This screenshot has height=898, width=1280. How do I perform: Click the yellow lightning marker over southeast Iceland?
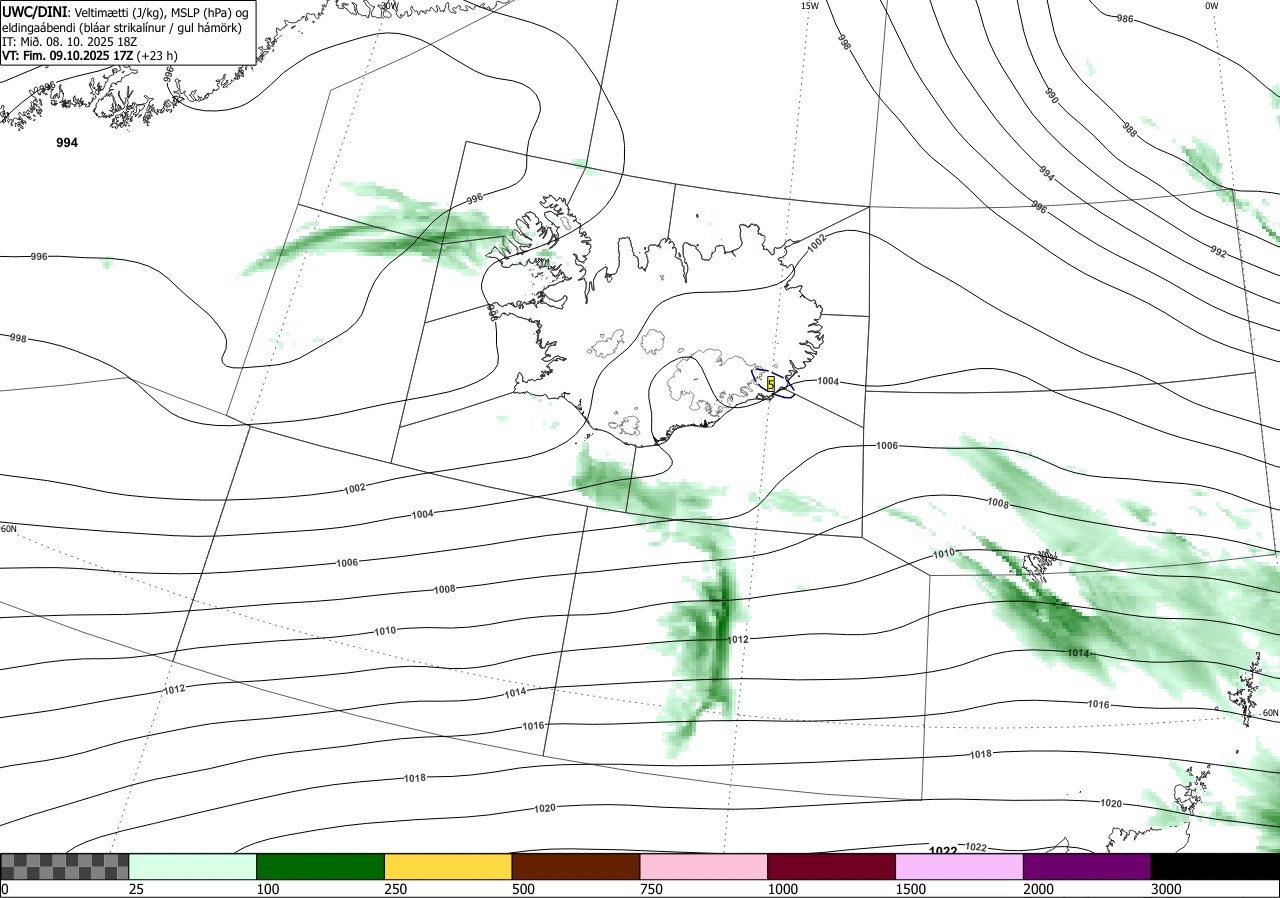(771, 383)
